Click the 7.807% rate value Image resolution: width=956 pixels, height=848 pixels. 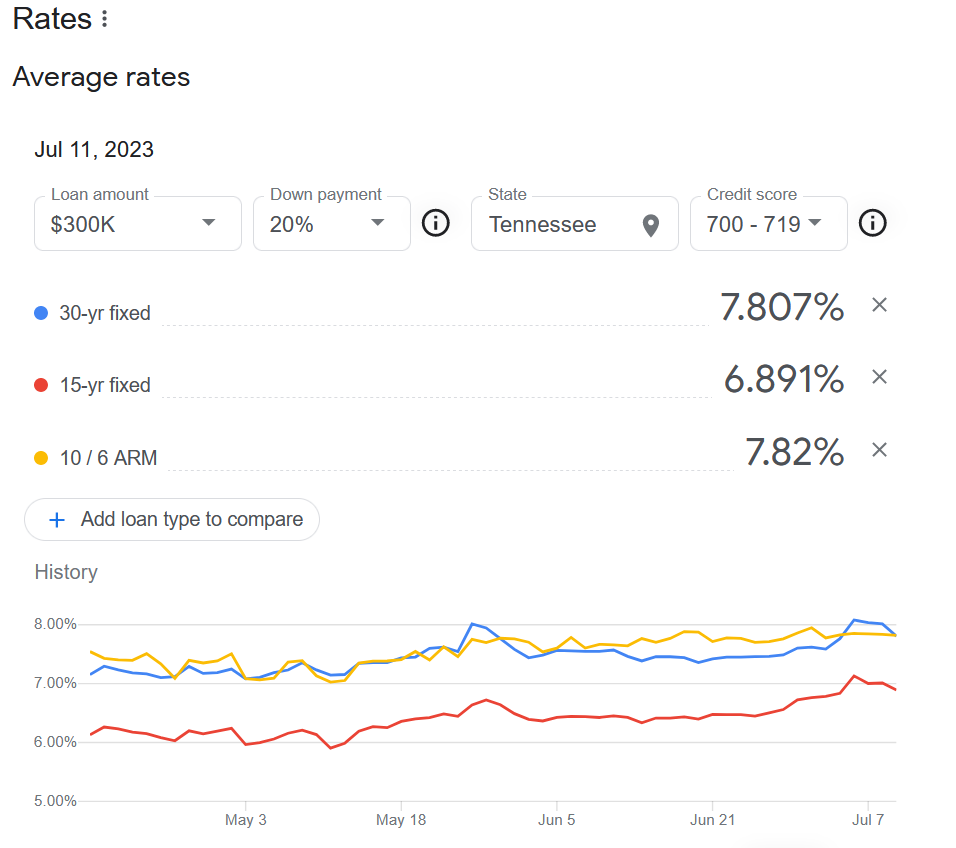782,307
